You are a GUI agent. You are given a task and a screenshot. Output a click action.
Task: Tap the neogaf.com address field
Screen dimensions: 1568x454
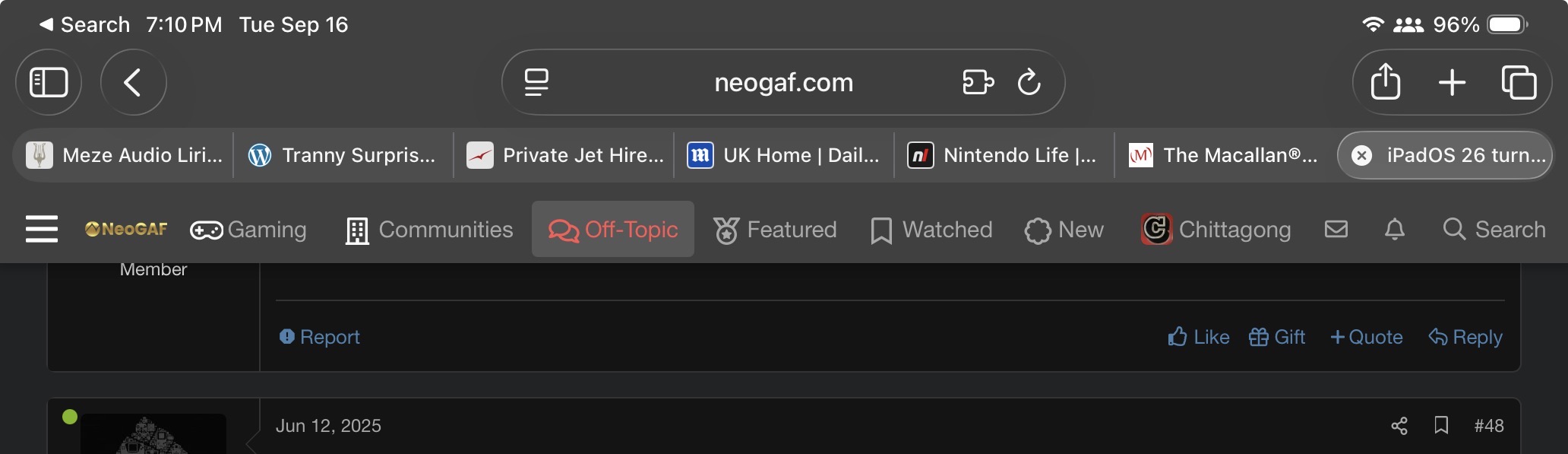pyautogui.click(x=783, y=82)
